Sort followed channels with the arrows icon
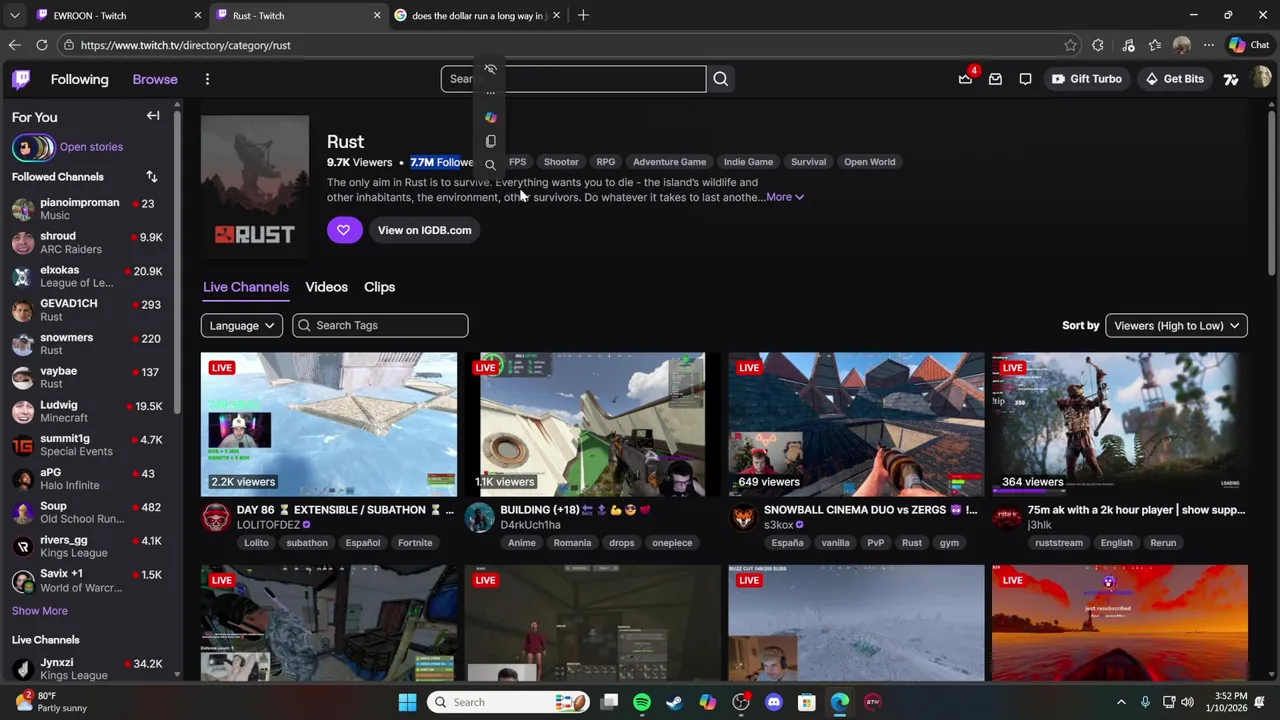Screen dimensions: 1280x720 pyautogui.click(x=152, y=177)
